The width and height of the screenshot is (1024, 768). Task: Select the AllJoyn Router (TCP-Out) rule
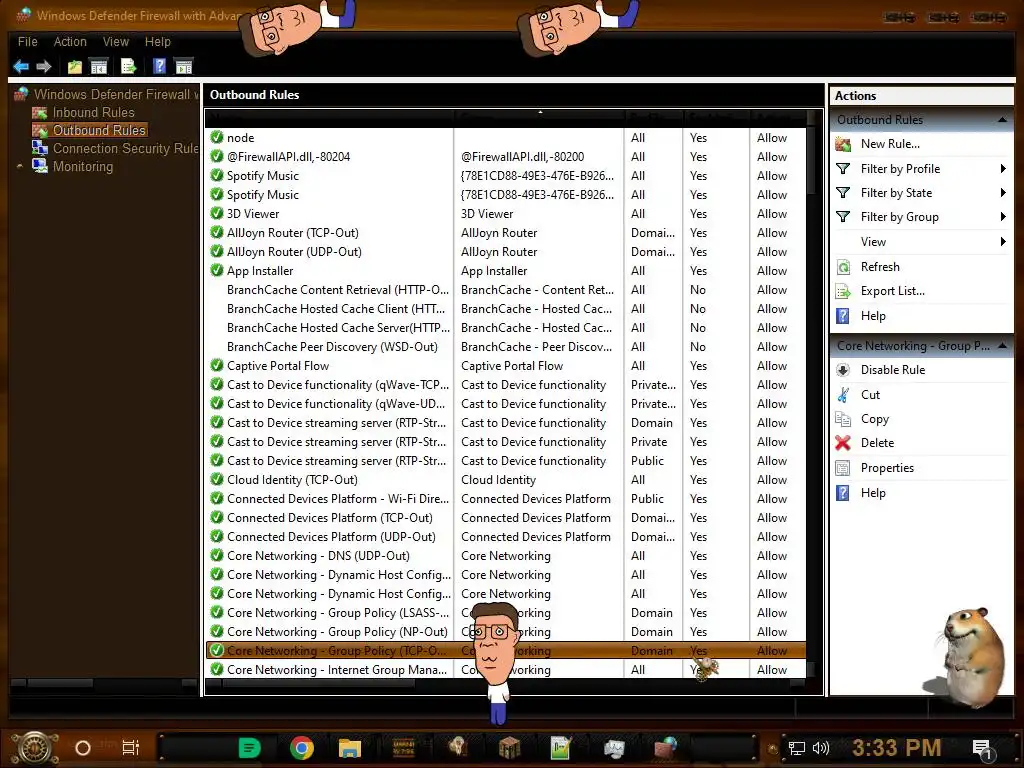pyautogui.click(x=505, y=232)
